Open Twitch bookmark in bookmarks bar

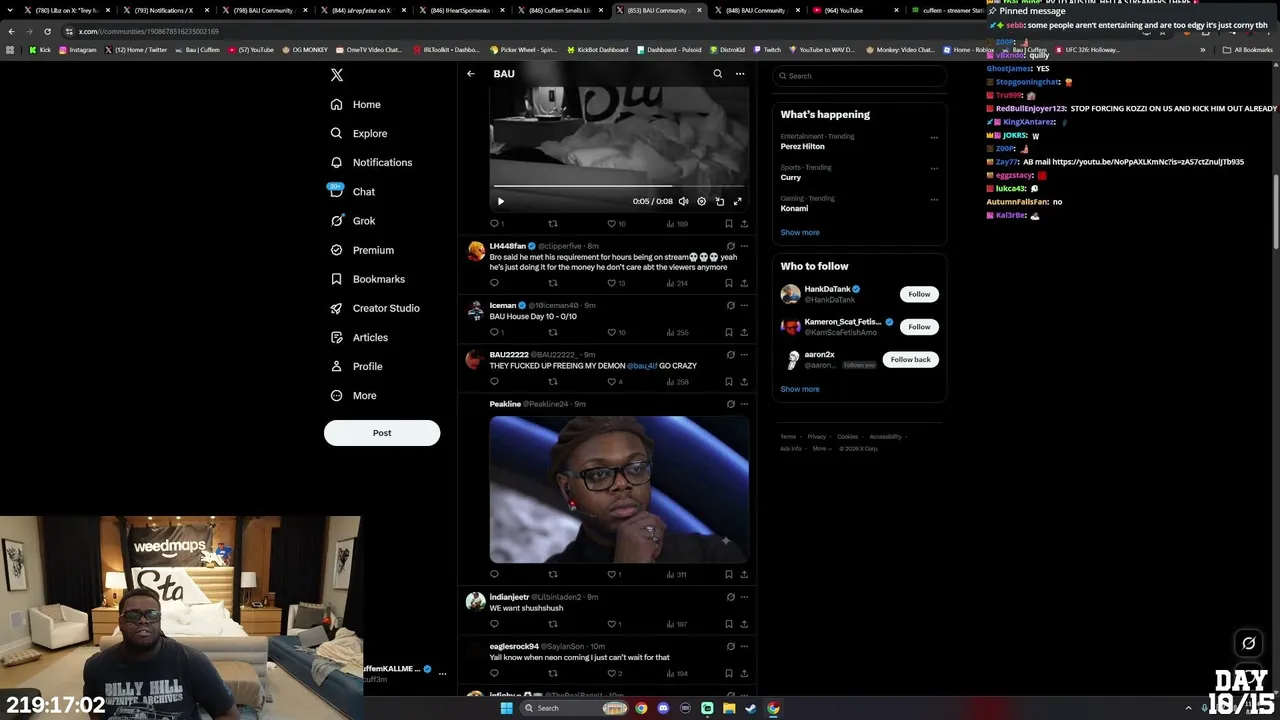(767, 49)
